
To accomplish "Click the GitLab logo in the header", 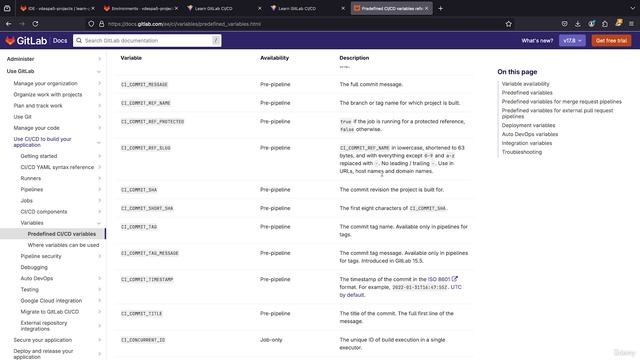I will tap(26, 40).
